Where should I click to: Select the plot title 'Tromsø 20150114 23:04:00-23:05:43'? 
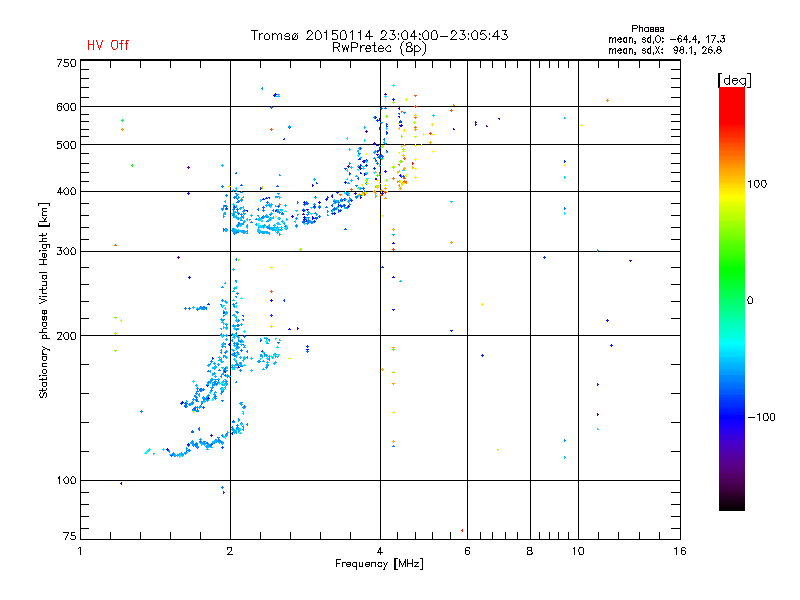[380, 35]
